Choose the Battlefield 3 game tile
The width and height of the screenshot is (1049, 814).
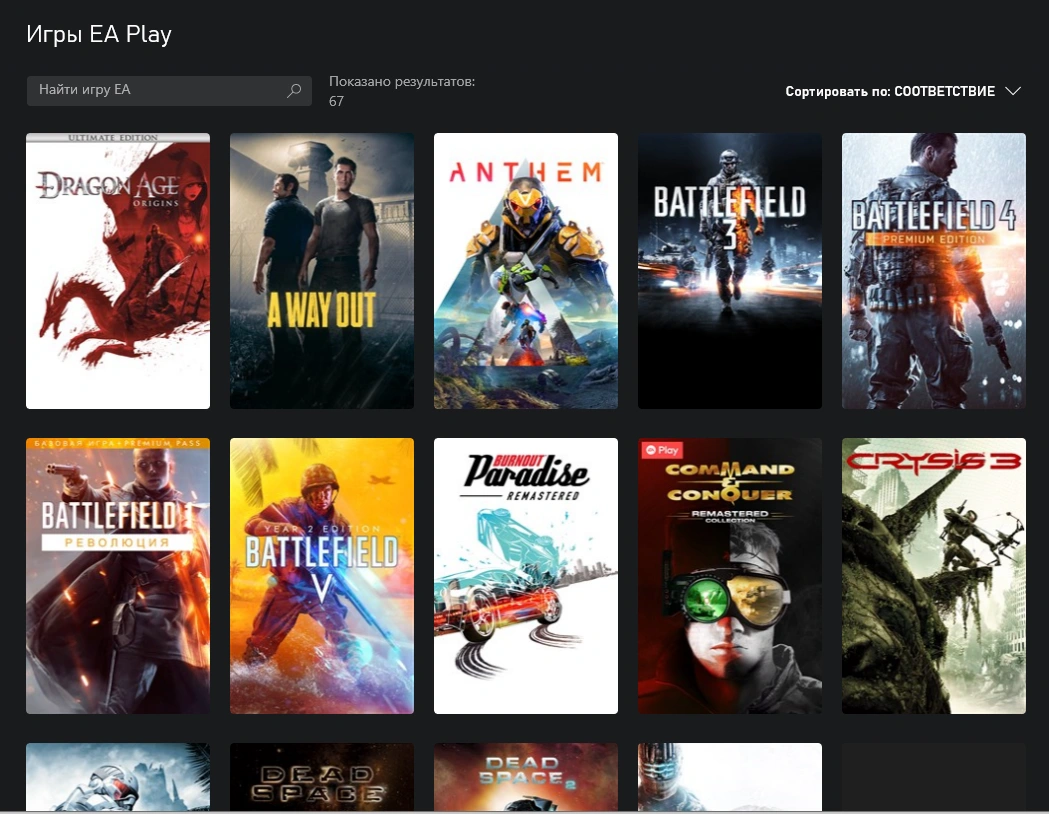tap(730, 271)
